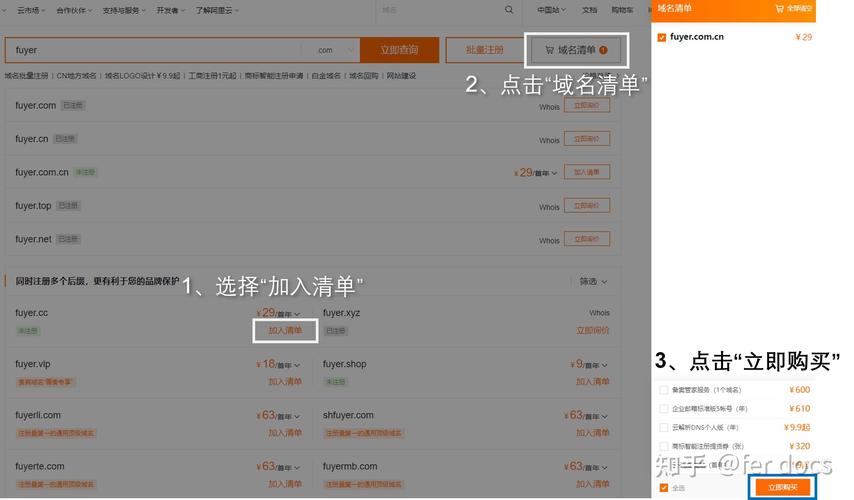Image resolution: width=854 pixels, height=500 pixels.
Task: Click Whois in fuyer.cn row
Action: click(549, 141)
